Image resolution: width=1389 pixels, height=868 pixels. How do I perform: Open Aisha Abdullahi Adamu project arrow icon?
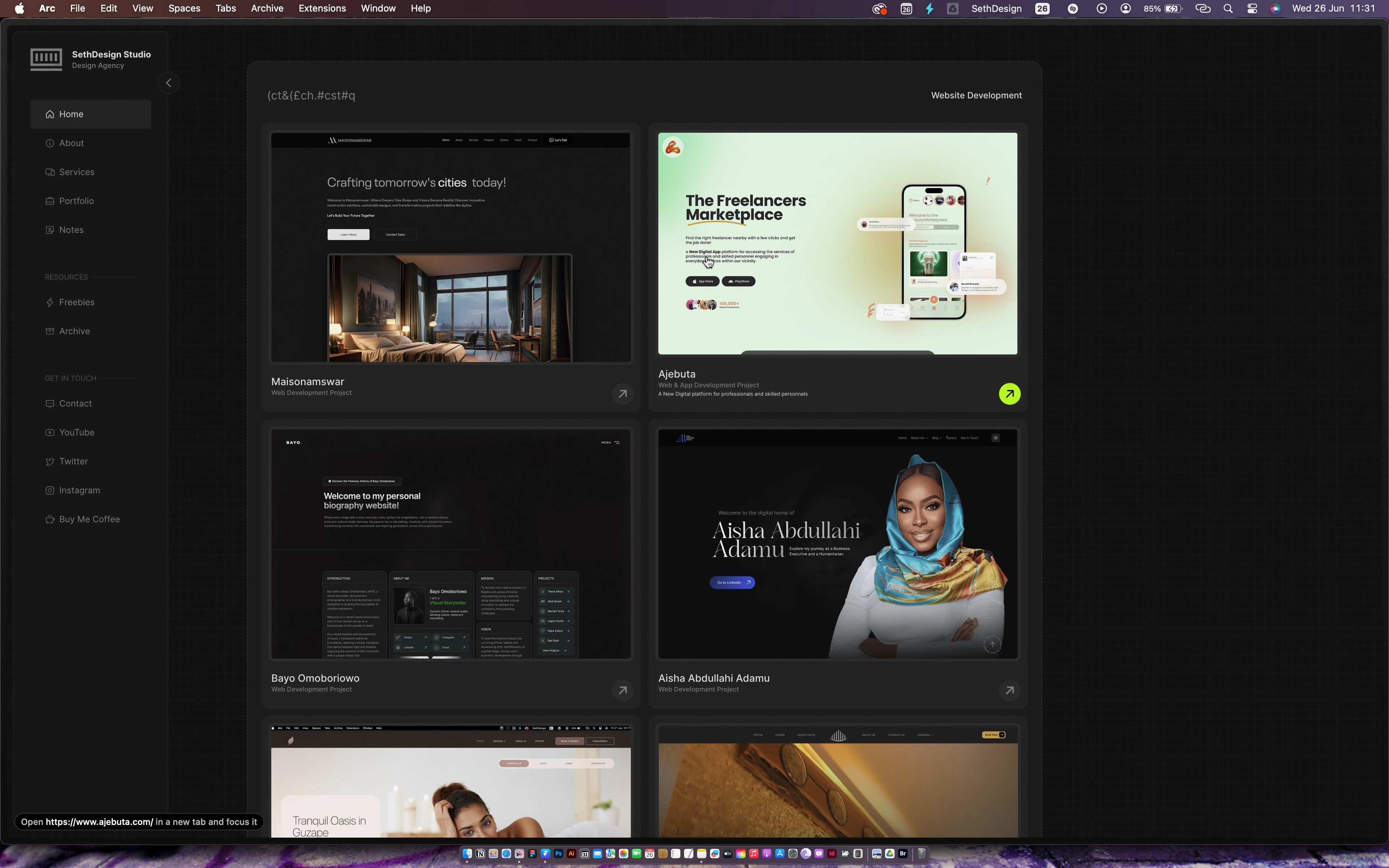click(1010, 690)
